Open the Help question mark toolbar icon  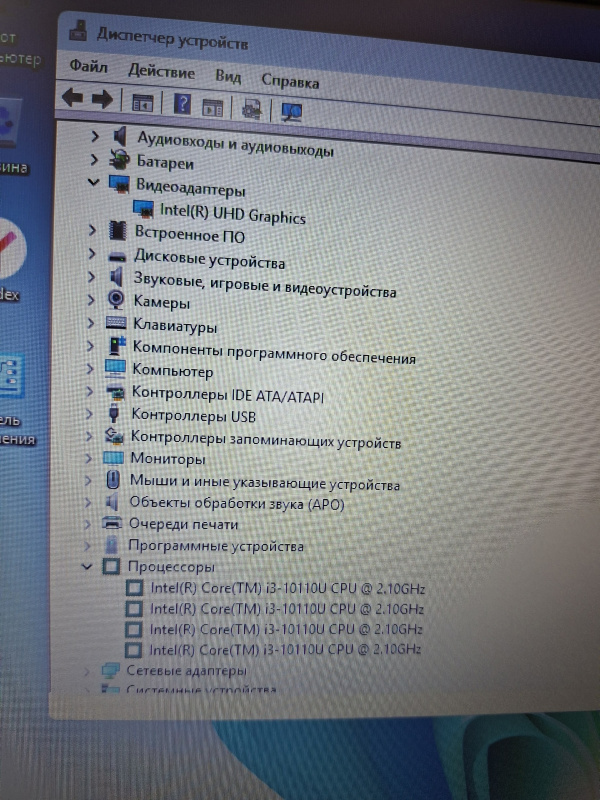pos(182,104)
